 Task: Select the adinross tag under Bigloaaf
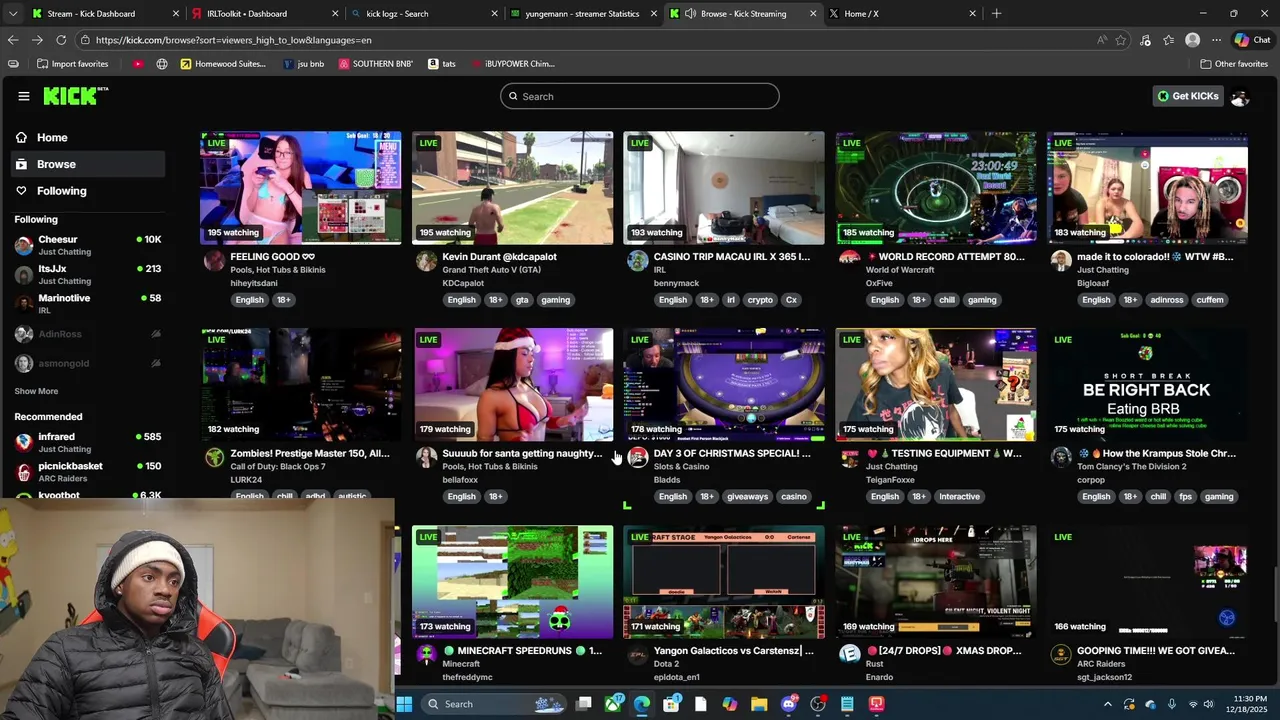pyautogui.click(x=1167, y=300)
